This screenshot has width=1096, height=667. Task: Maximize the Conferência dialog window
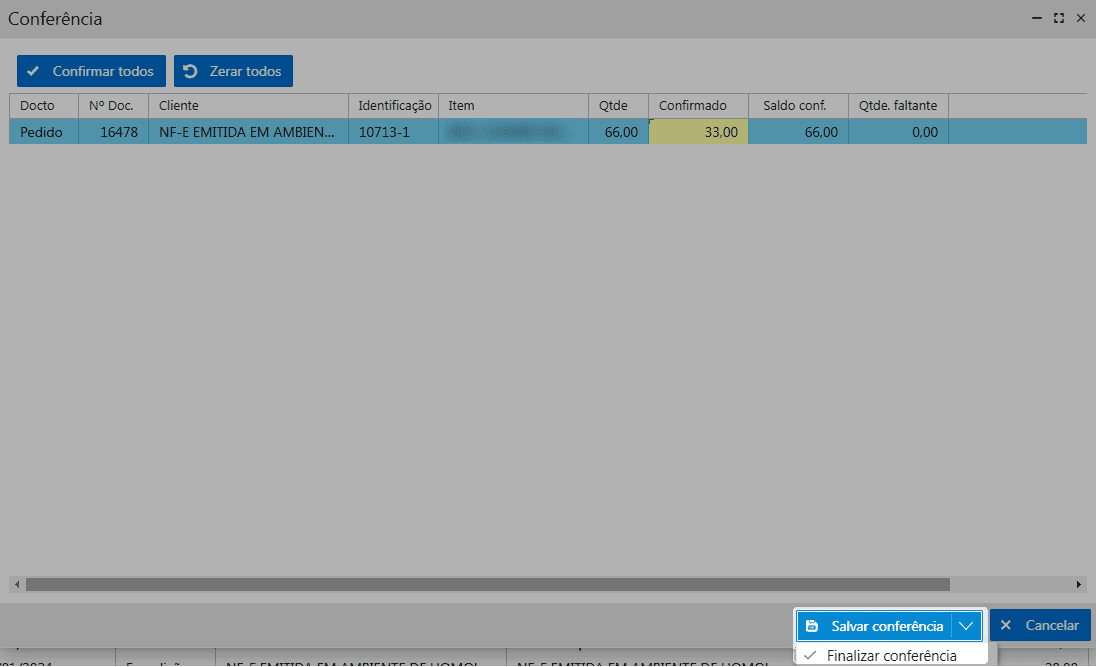click(1059, 18)
